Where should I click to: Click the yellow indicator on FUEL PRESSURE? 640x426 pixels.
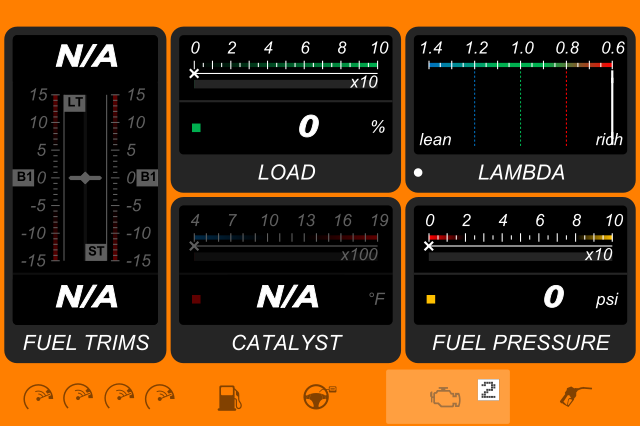coord(431,300)
